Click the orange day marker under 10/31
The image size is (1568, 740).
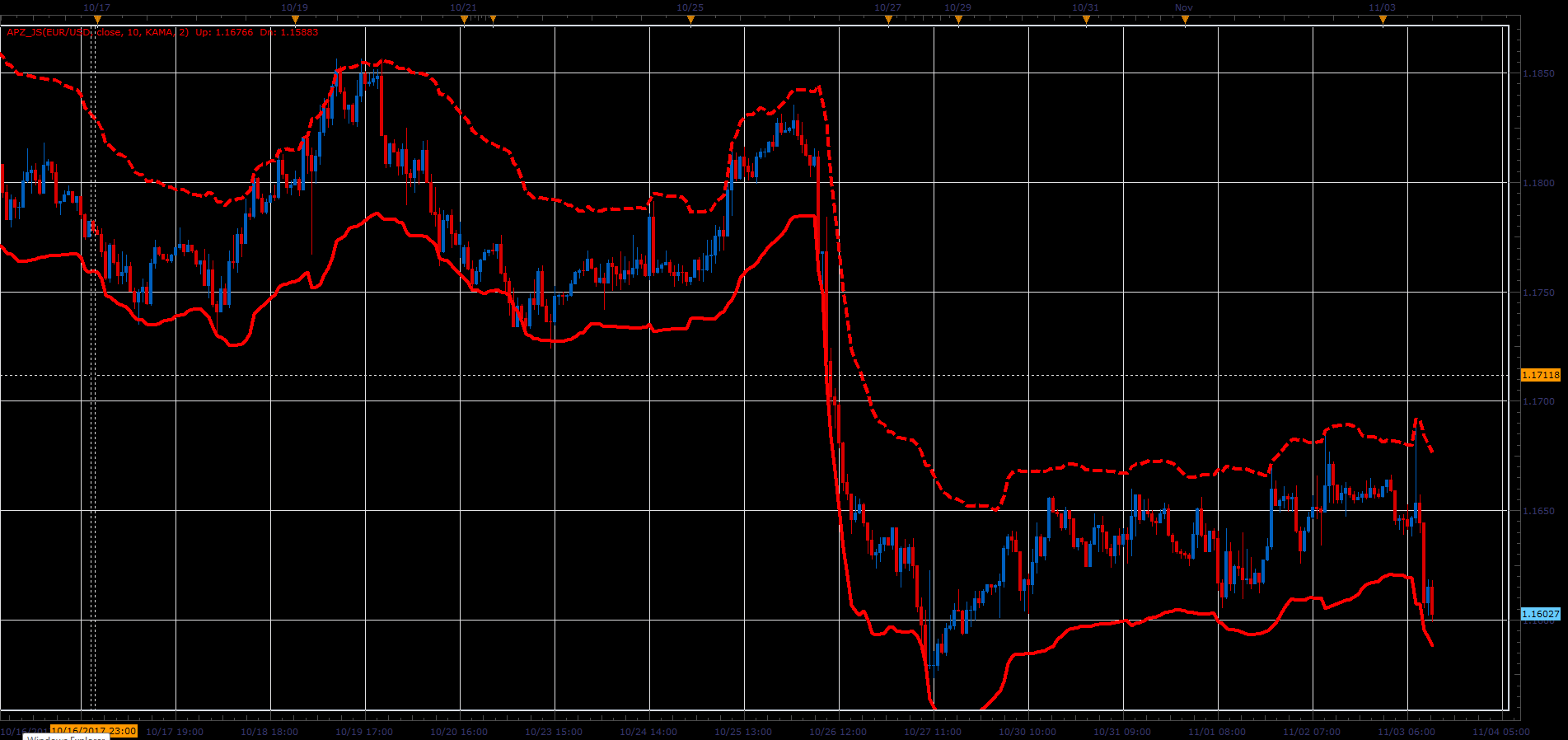1086,19
